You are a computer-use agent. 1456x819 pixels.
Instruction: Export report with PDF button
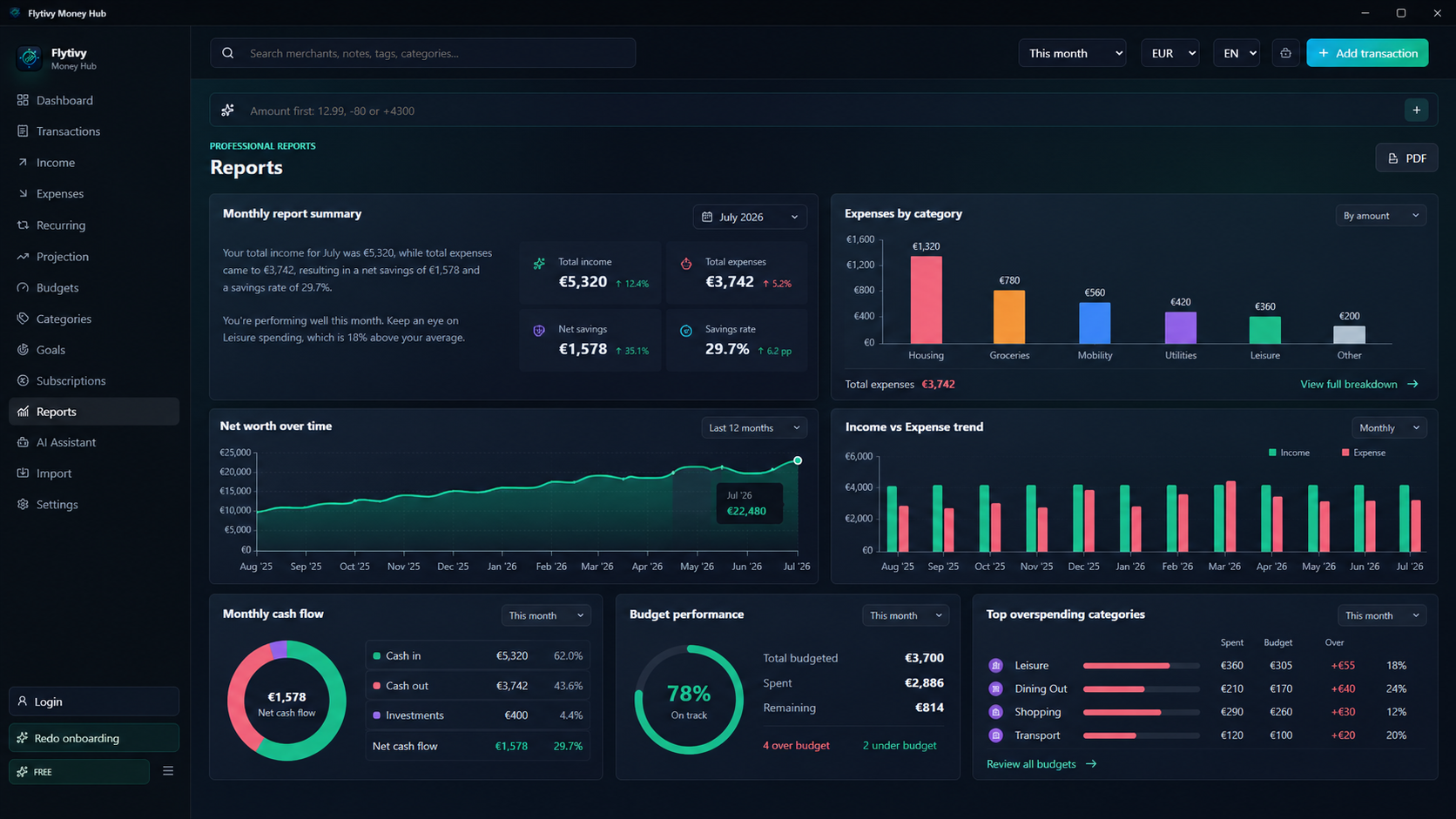click(x=1406, y=158)
